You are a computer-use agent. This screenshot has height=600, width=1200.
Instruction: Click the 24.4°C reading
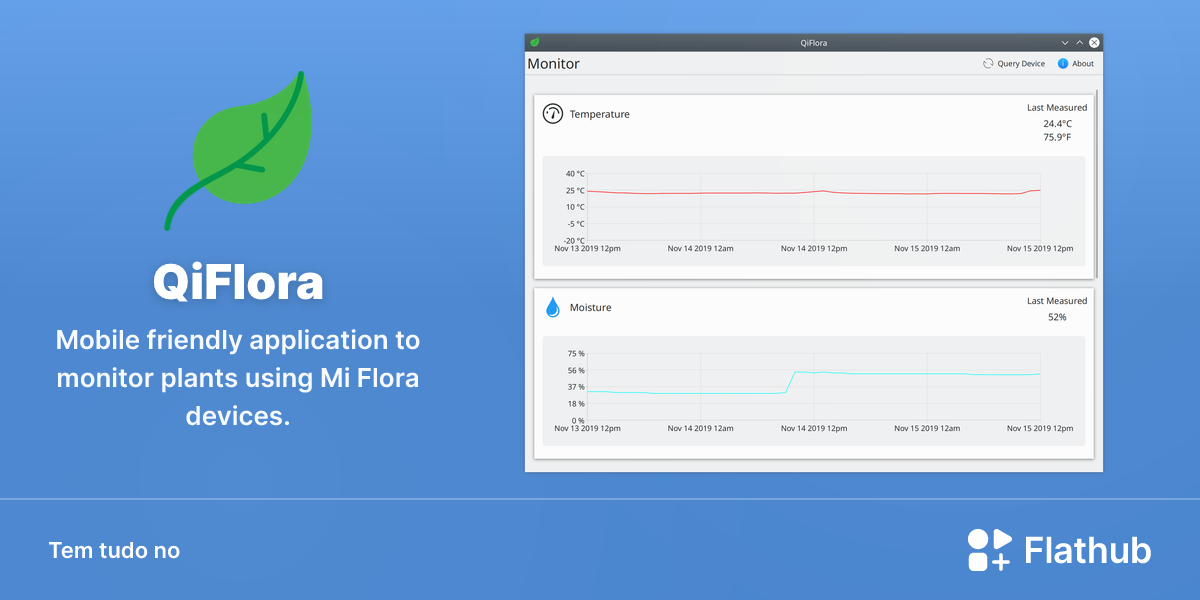tap(1057, 124)
